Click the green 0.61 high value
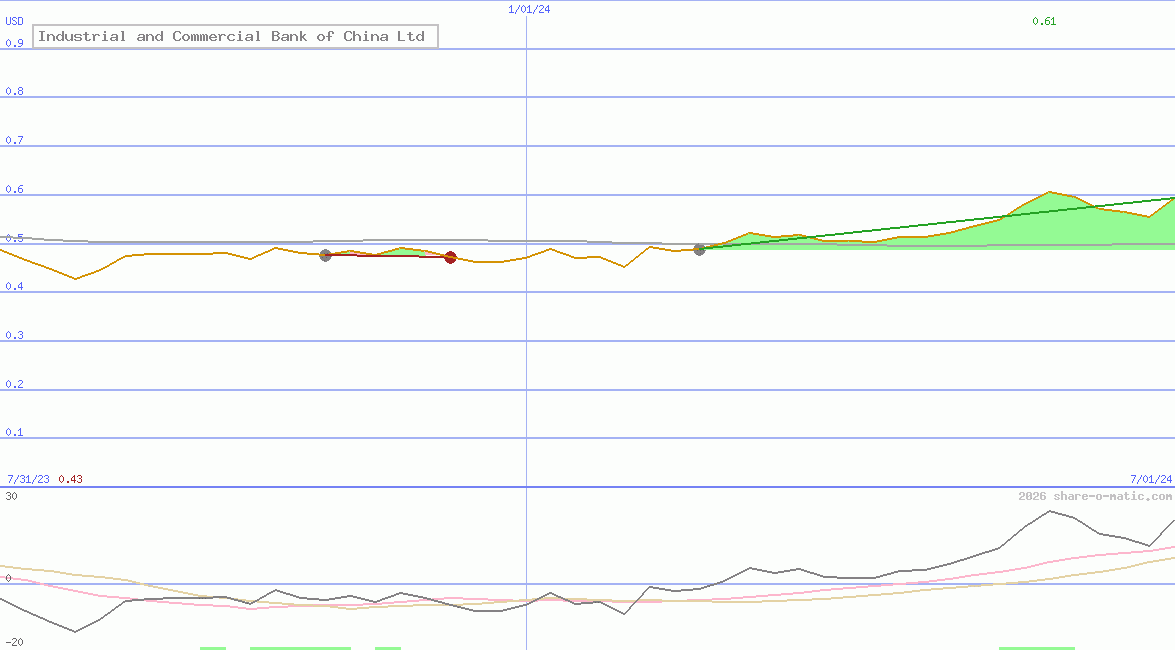This screenshot has width=1175, height=650. coord(1044,21)
